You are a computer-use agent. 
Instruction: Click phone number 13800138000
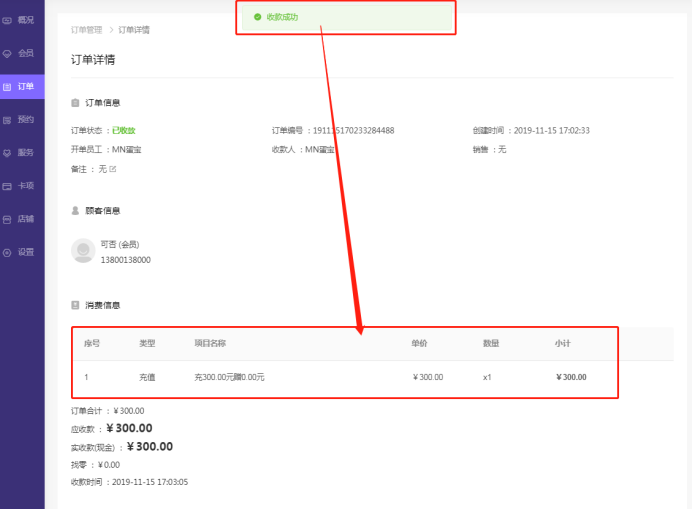(125, 260)
